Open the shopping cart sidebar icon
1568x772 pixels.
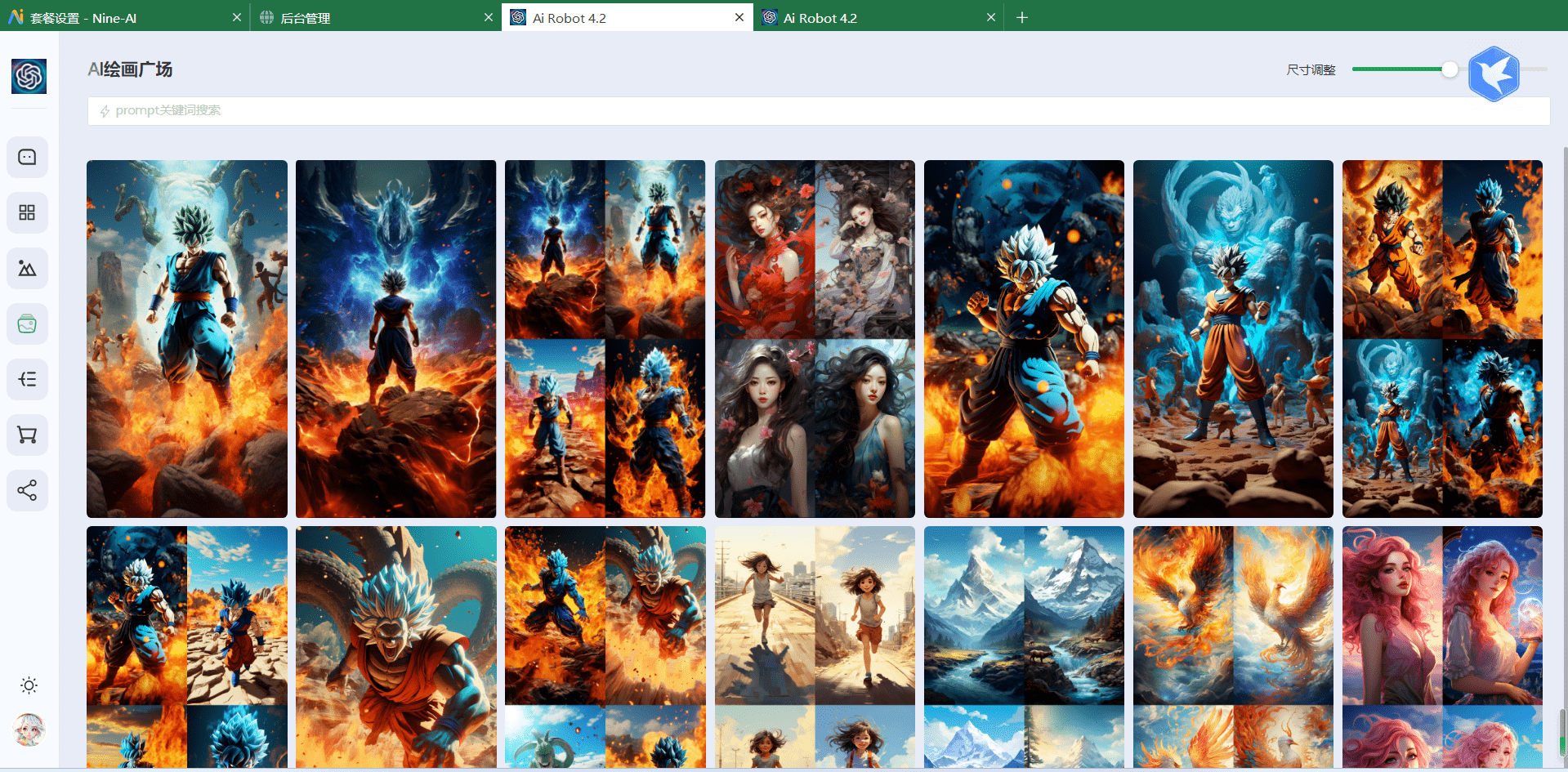pos(27,435)
